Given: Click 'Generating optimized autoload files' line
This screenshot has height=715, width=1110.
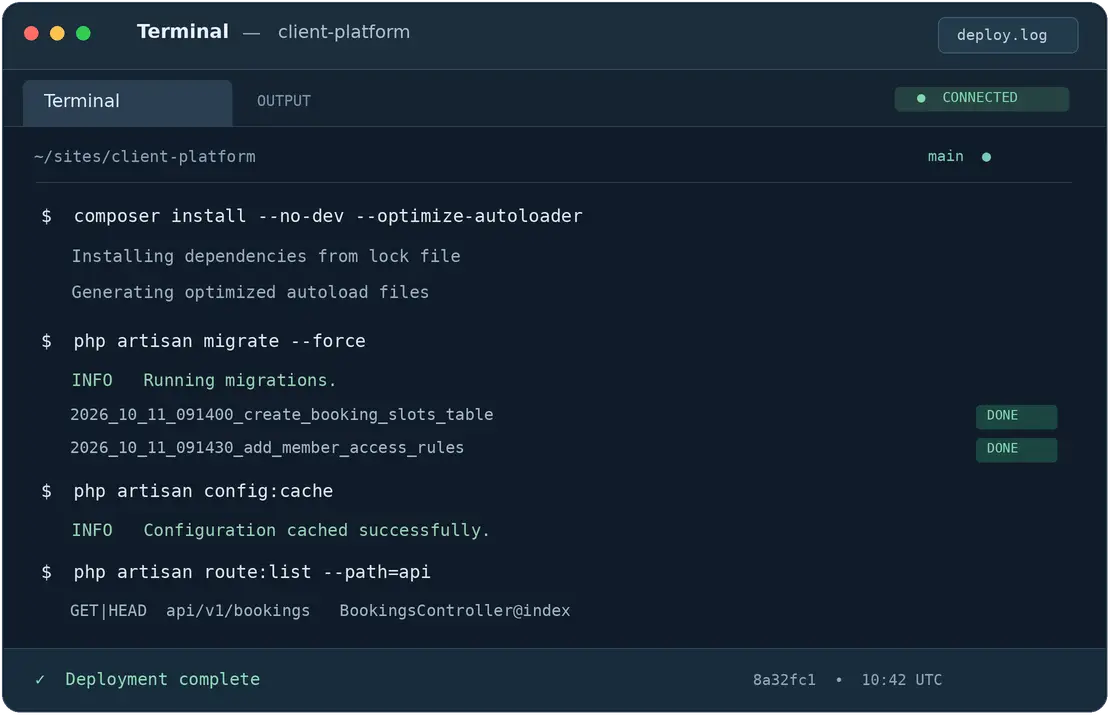Looking at the screenshot, I should coord(250,292).
